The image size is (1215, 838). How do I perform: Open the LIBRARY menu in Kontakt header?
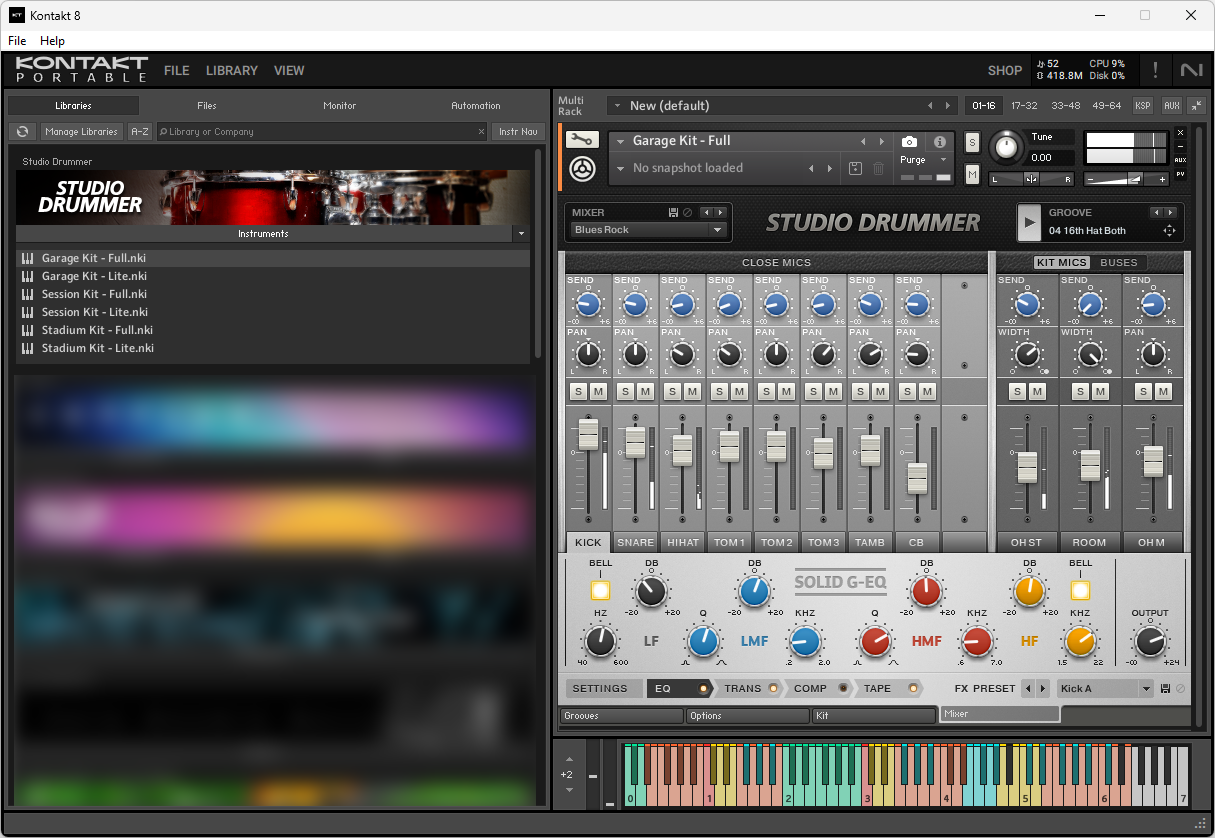tap(232, 71)
